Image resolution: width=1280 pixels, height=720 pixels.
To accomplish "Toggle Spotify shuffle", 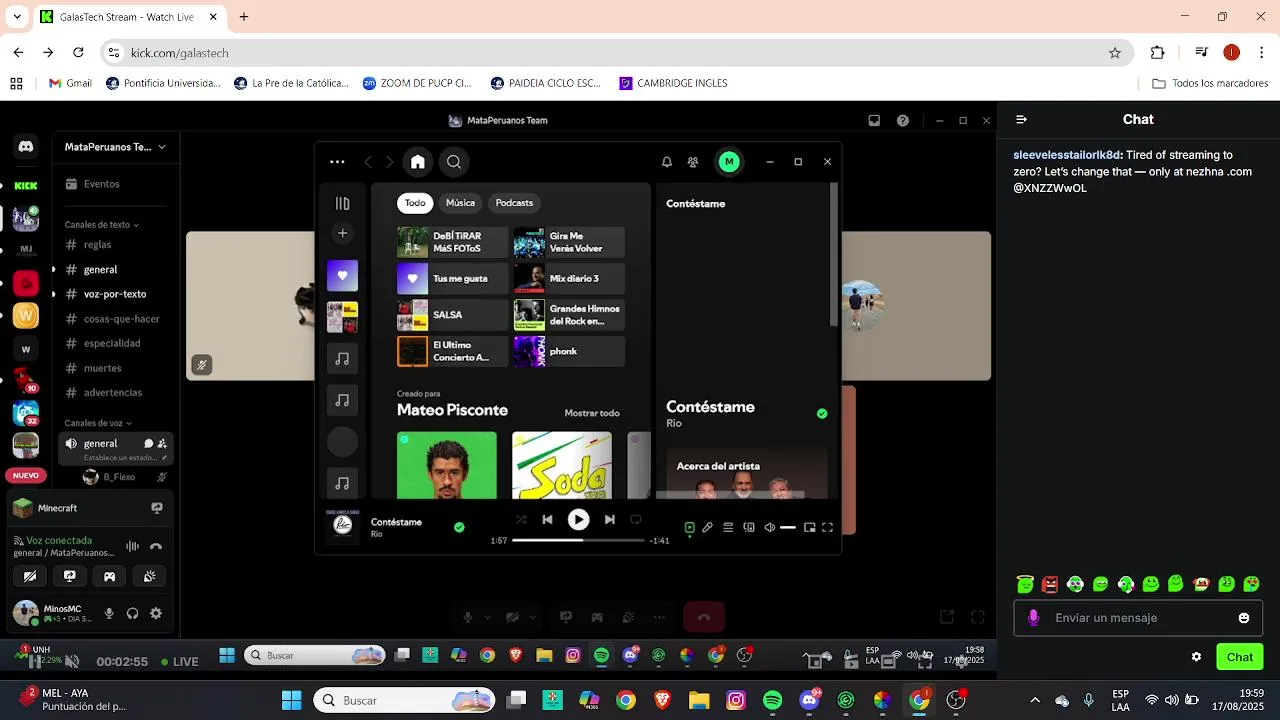I will [521, 520].
